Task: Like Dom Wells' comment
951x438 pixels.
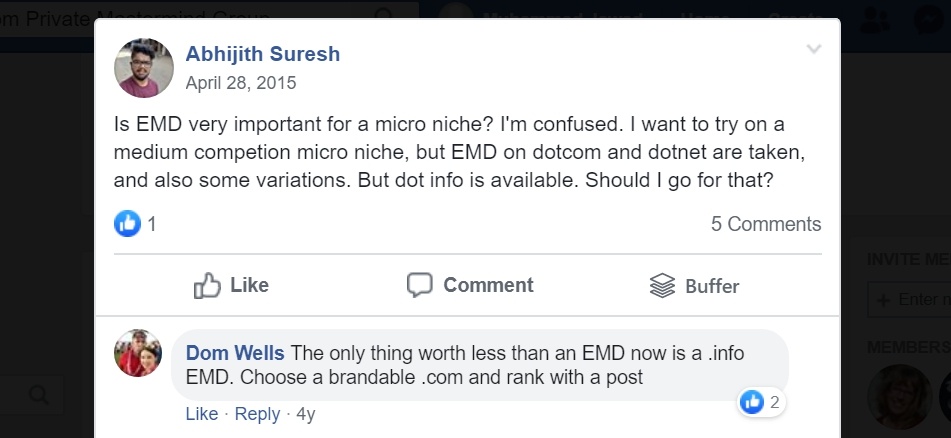Action: (x=201, y=414)
